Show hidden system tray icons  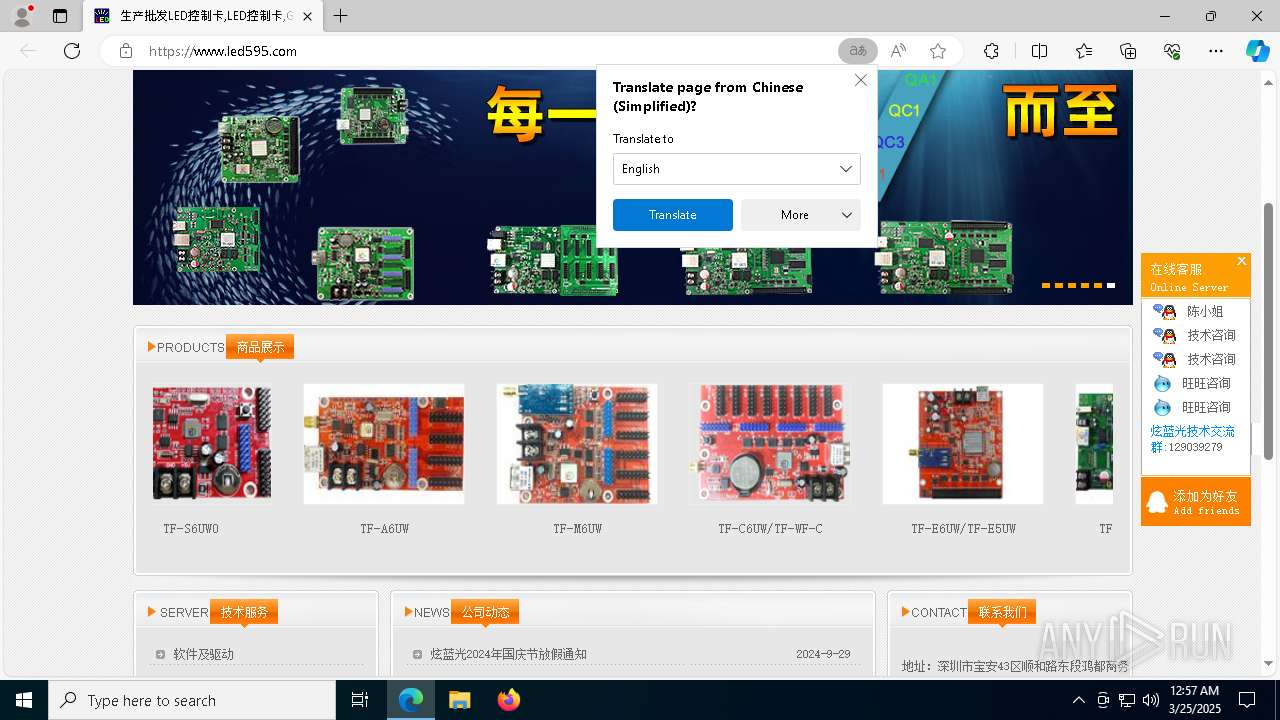coord(1078,700)
